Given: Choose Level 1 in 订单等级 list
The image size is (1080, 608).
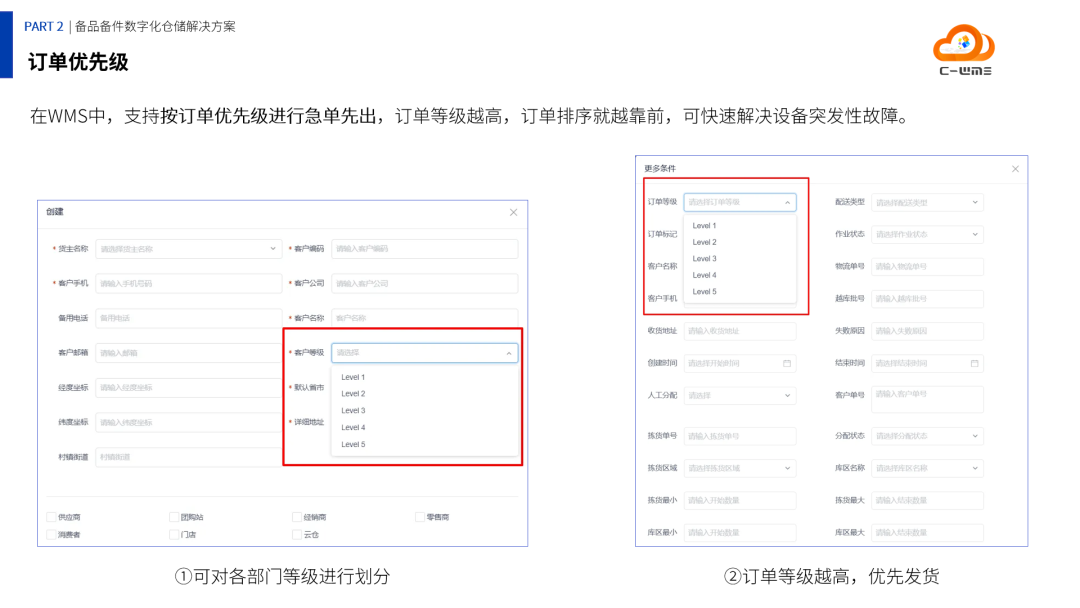Looking at the screenshot, I should [x=740, y=226].
